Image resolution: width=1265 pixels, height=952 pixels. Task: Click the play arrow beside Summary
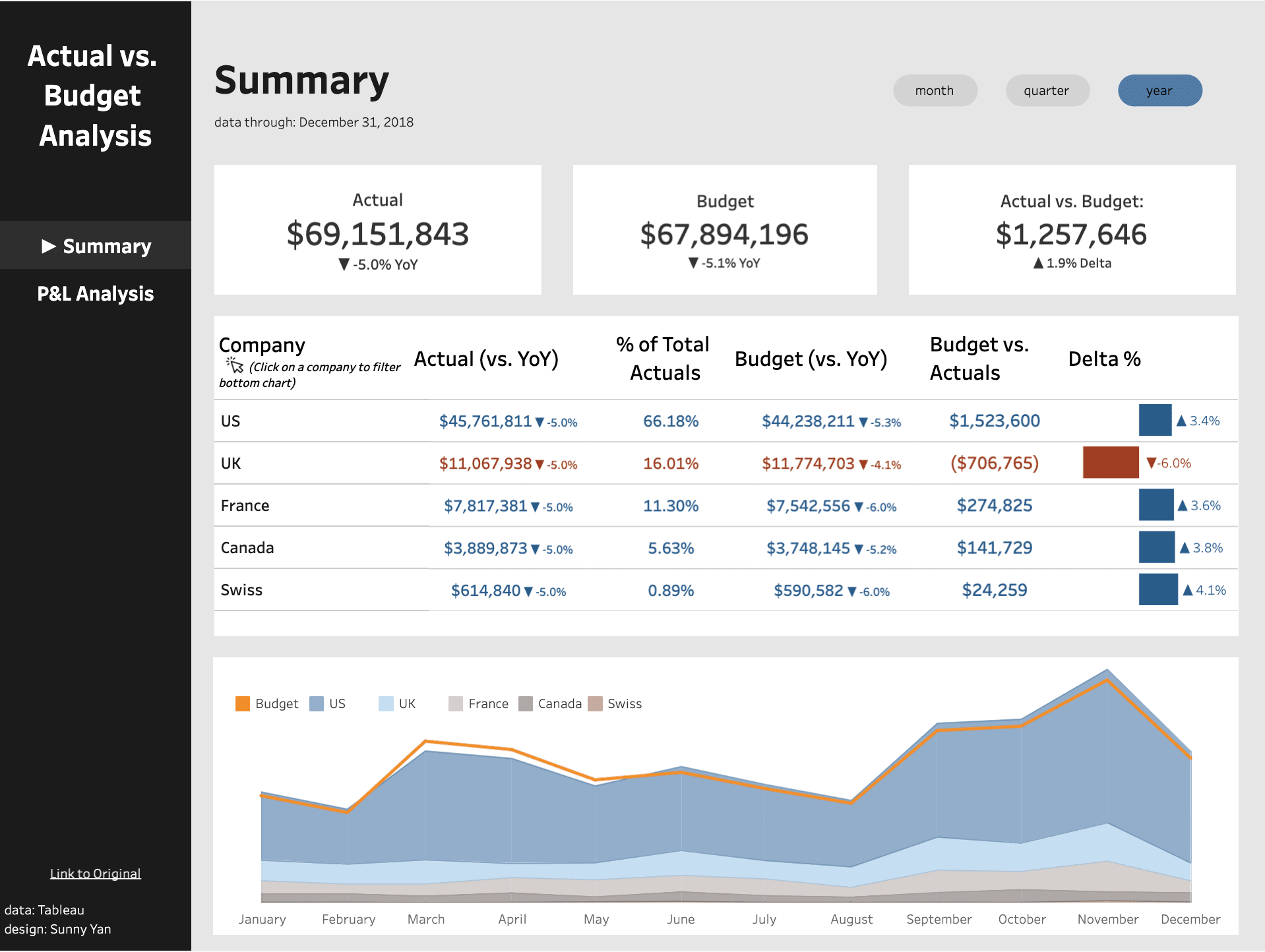[49, 247]
